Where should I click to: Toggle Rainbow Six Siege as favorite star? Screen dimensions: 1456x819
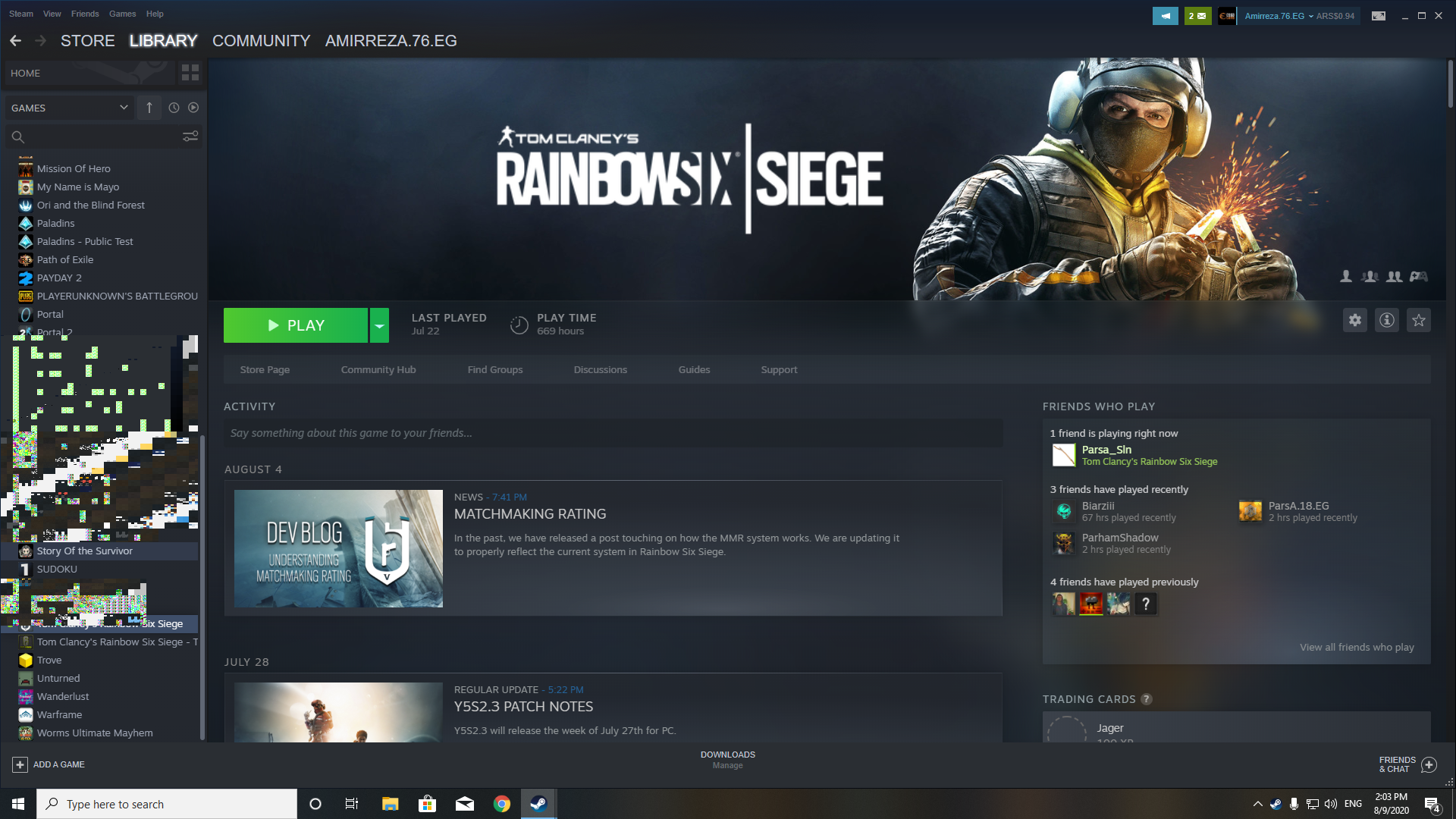tap(1419, 320)
